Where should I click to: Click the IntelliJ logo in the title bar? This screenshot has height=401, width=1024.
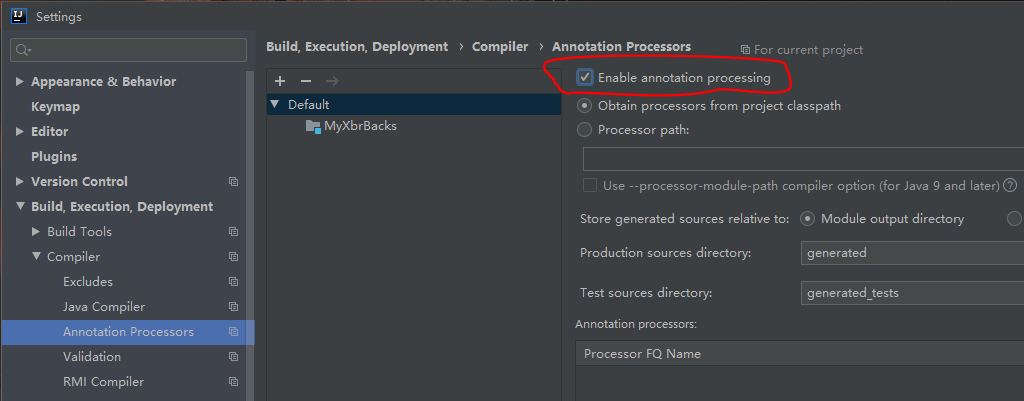[18, 16]
